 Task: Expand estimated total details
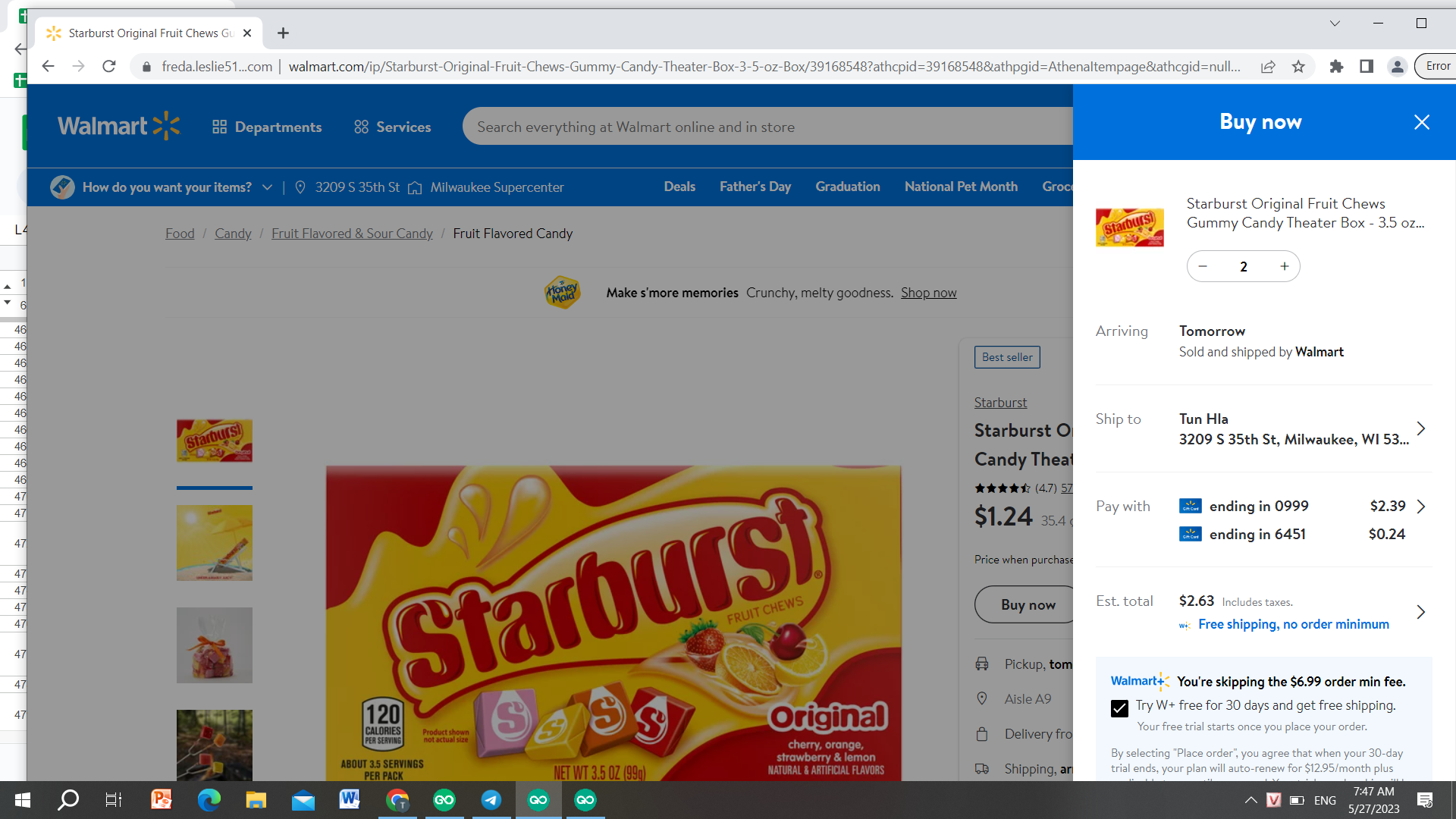pos(1421,612)
